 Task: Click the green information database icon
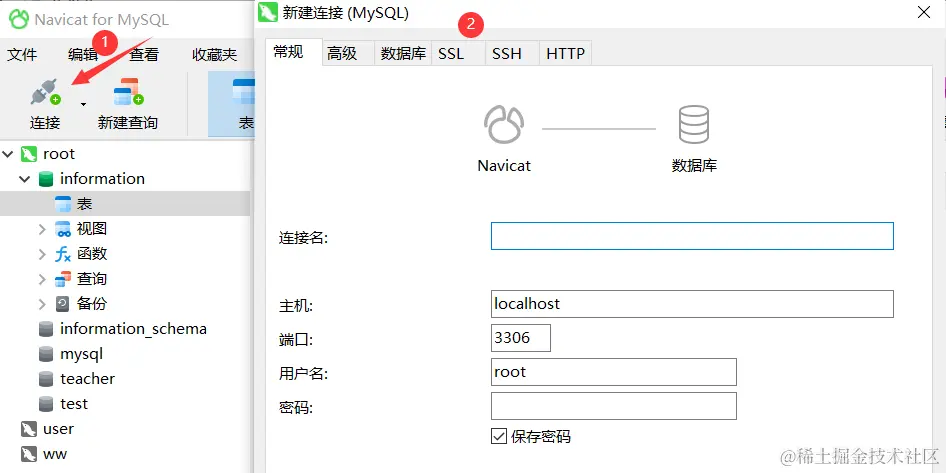45,179
